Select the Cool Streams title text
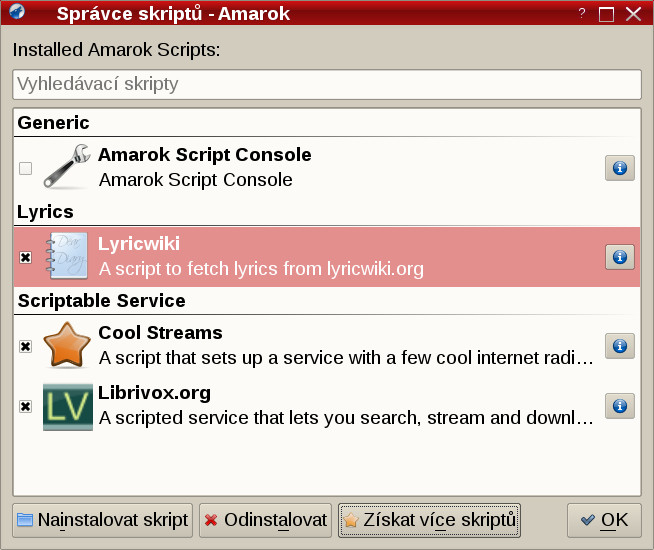654x550 pixels. pyautogui.click(x=161, y=333)
